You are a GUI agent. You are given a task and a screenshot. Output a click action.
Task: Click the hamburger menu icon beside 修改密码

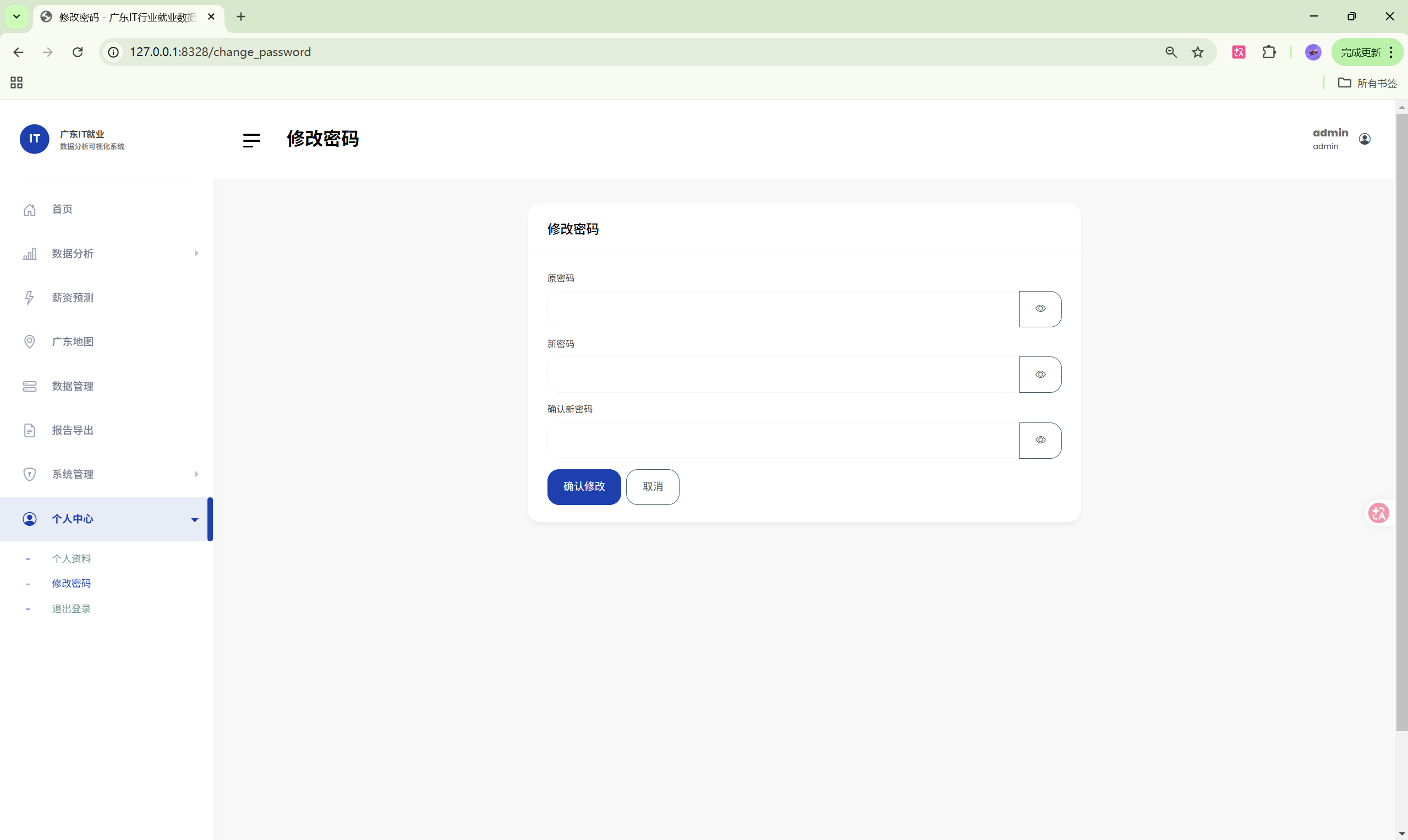(x=251, y=140)
